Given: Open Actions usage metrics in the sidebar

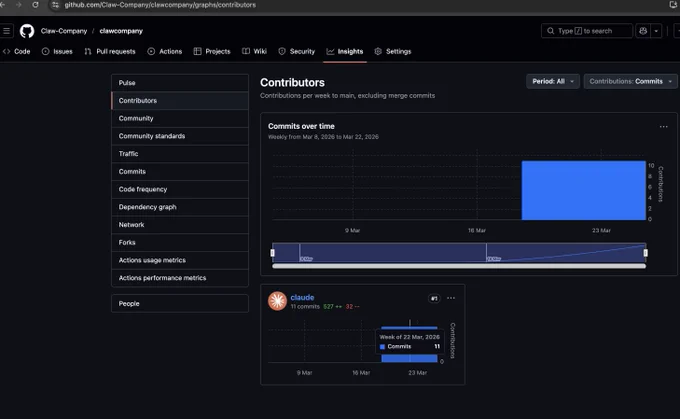Looking at the screenshot, I should tap(180, 260).
